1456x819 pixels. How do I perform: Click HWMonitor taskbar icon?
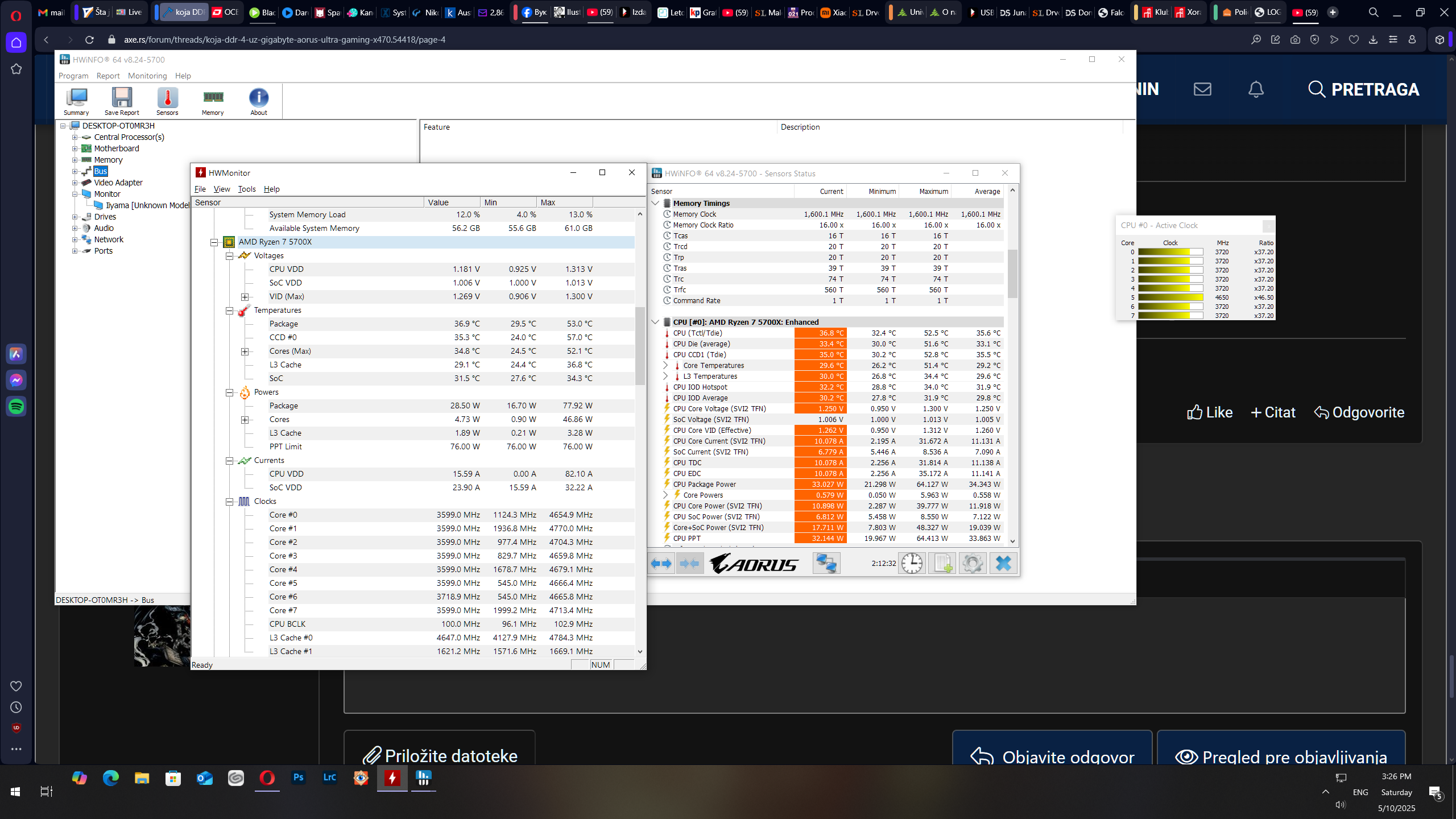pos(392,777)
